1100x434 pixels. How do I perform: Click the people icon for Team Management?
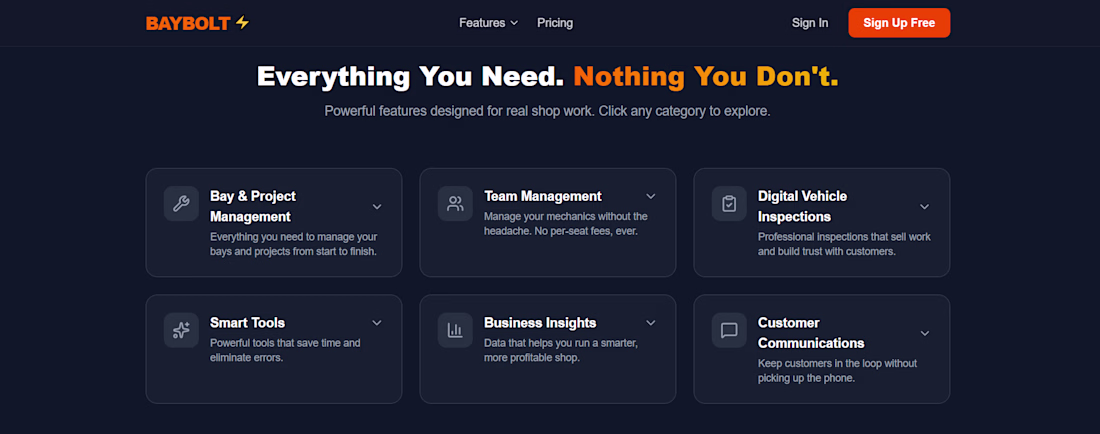point(455,204)
